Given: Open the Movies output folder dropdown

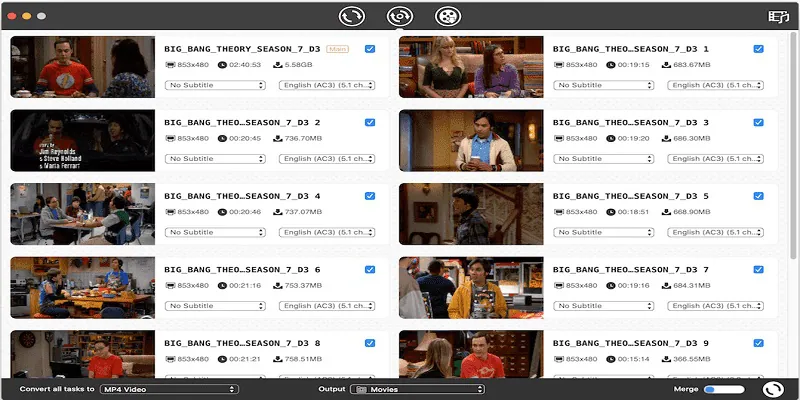Looking at the screenshot, I should [417, 389].
